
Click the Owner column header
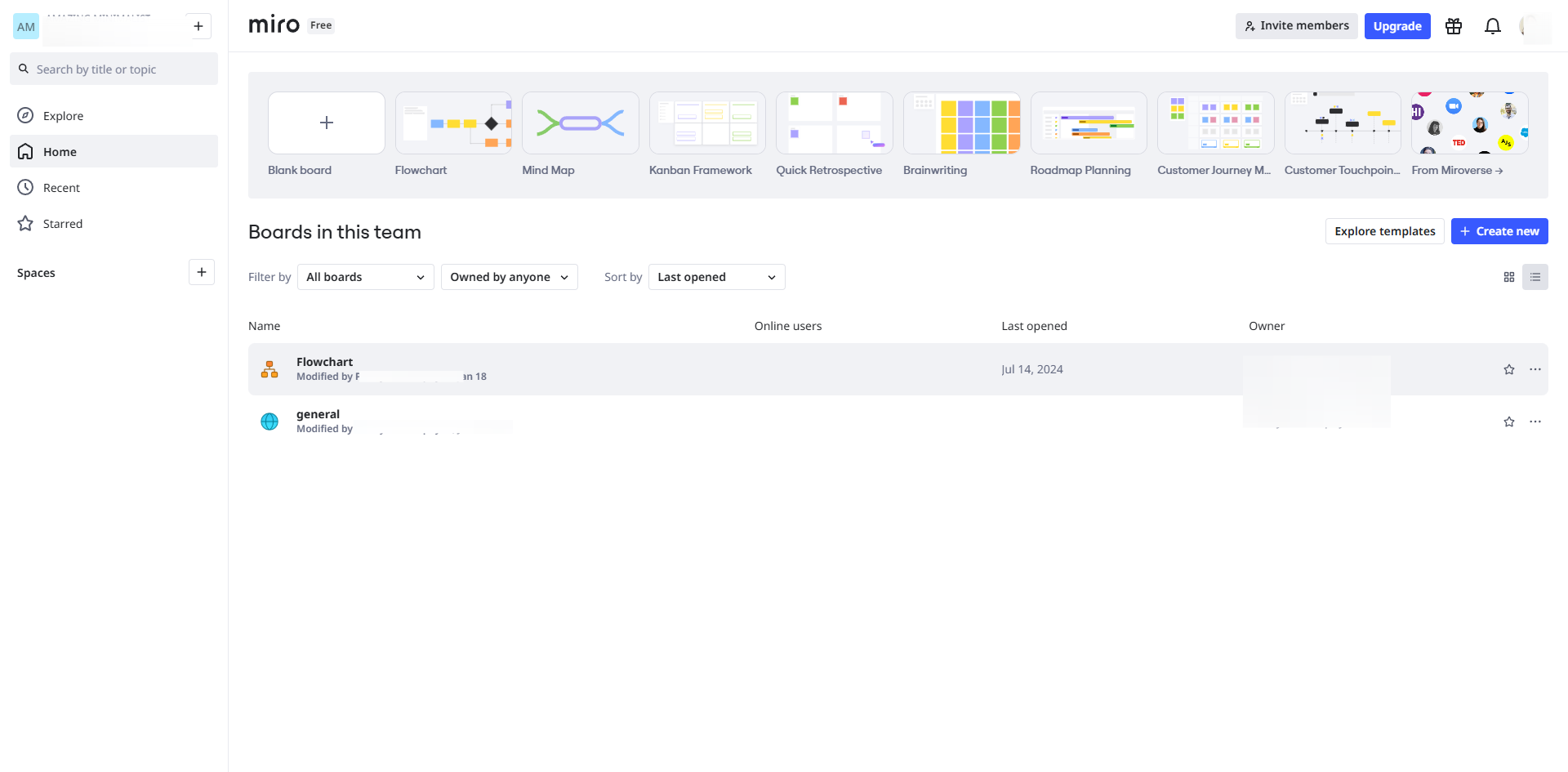point(1267,326)
